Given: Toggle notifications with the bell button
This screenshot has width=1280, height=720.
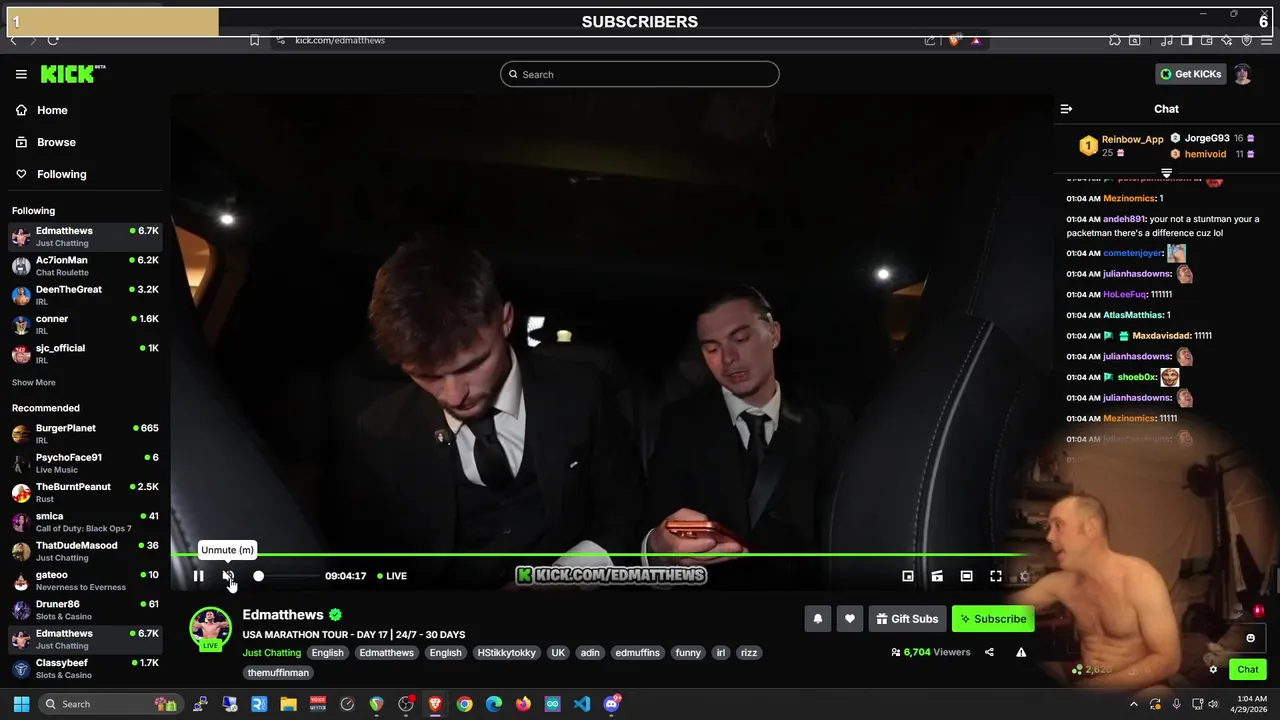Looking at the screenshot, I should (818, 619).
